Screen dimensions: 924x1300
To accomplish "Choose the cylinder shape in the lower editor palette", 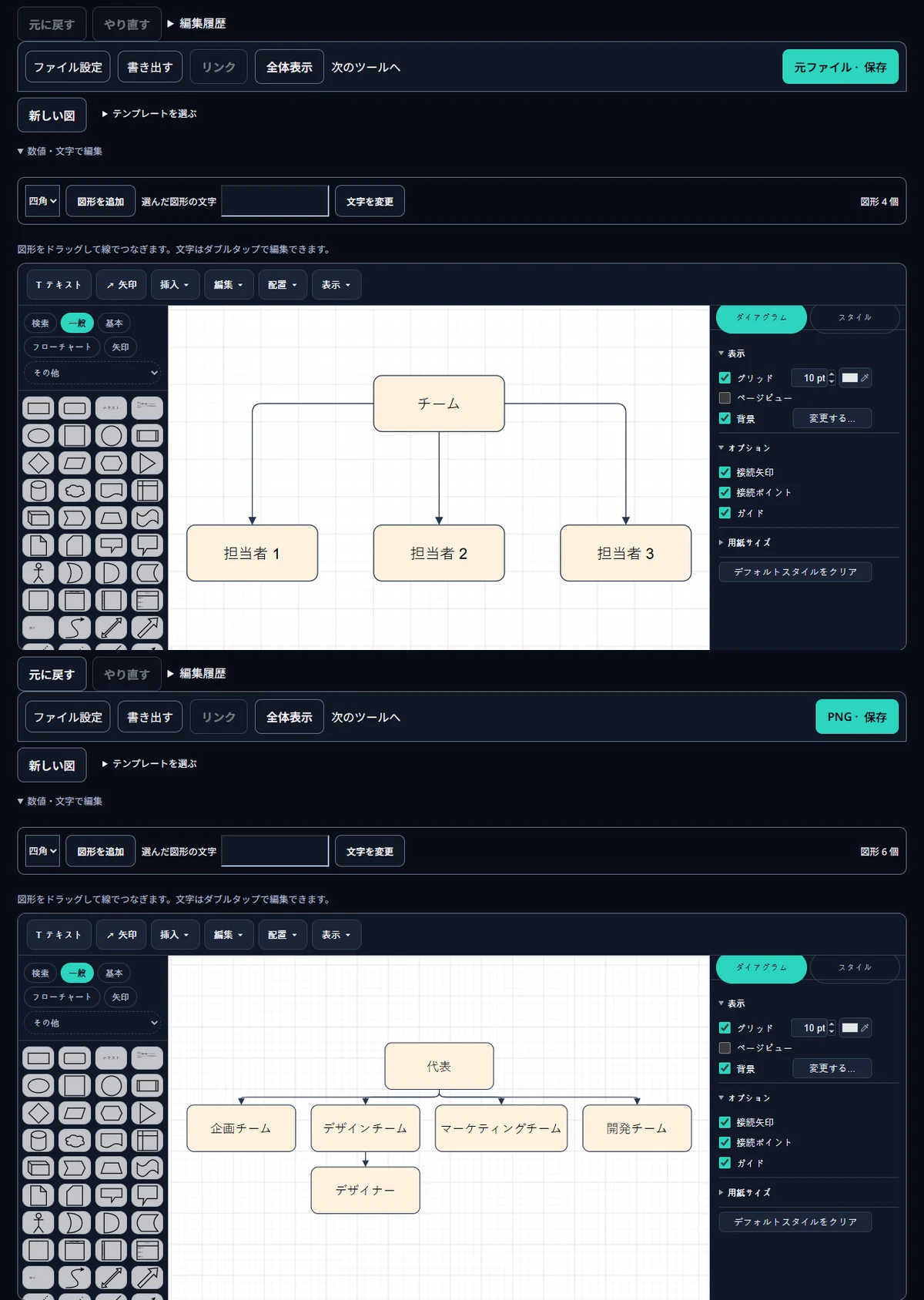I will click(x=38, y=1141).
